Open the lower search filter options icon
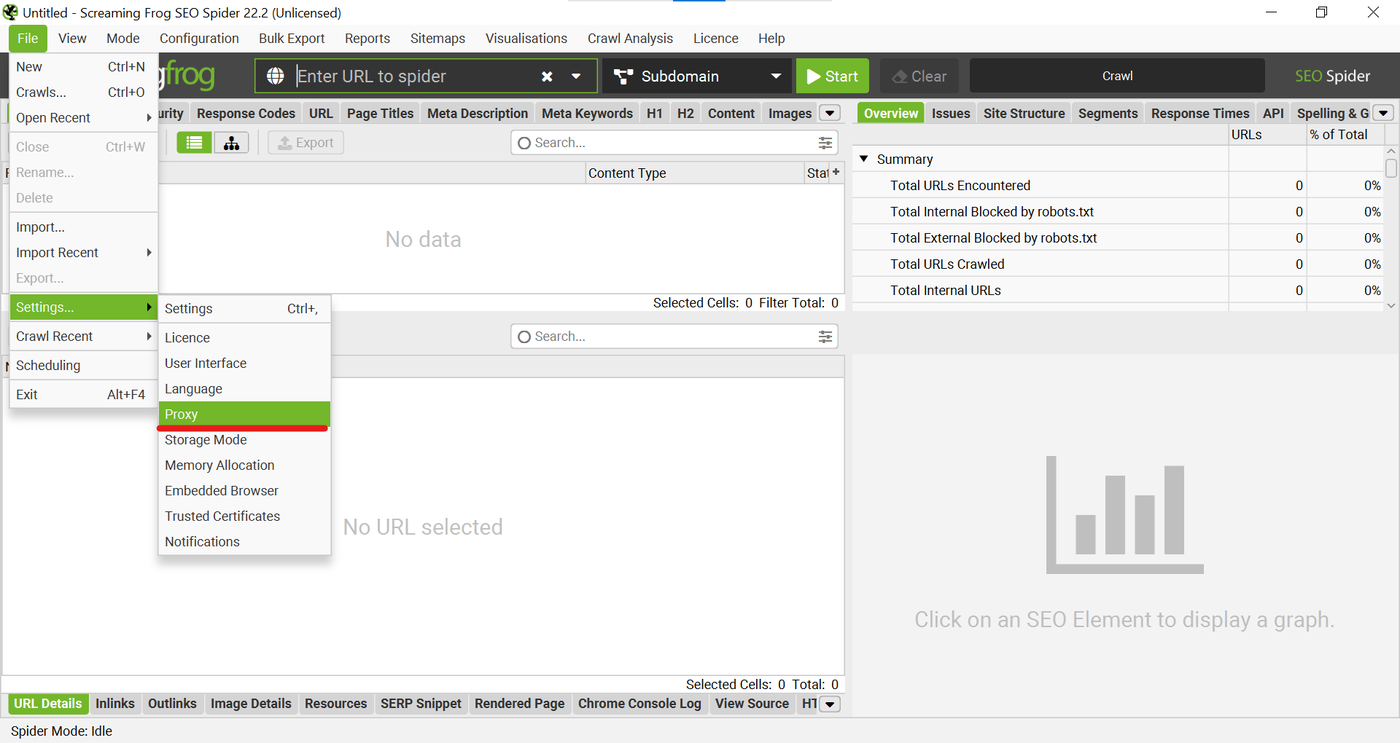The height and width of the screenshot is (743, 1400). [x=825, y=337]
